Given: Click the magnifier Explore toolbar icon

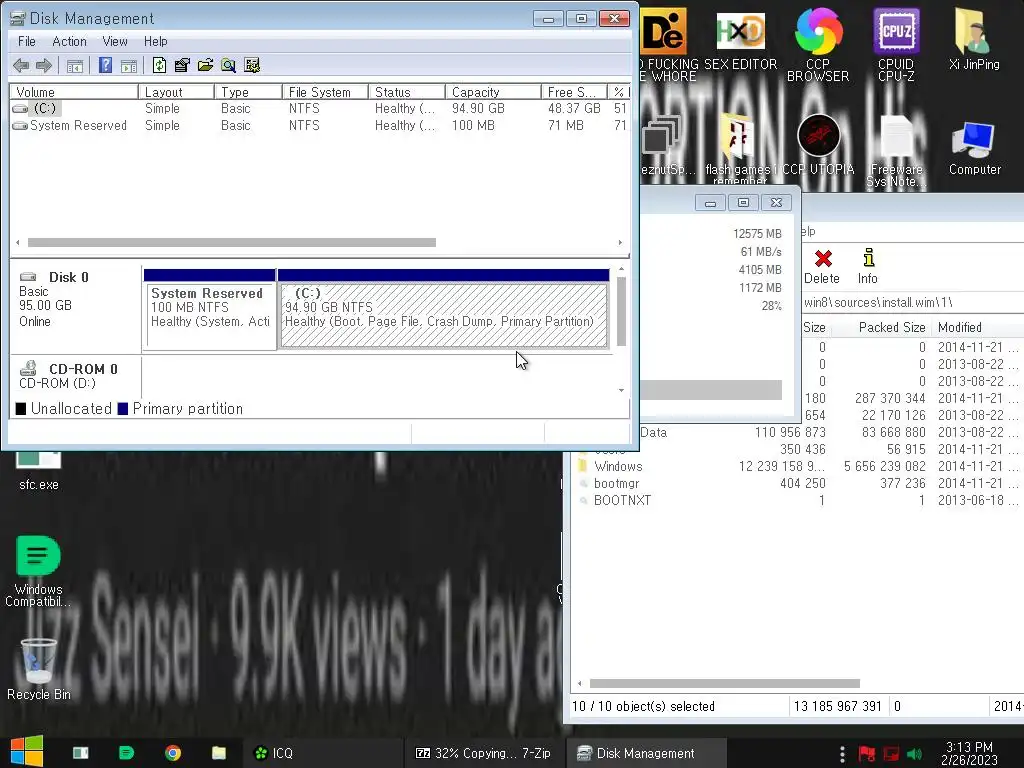Looking at the screenshot, I should pyautogui.click(x=229, y=65).
